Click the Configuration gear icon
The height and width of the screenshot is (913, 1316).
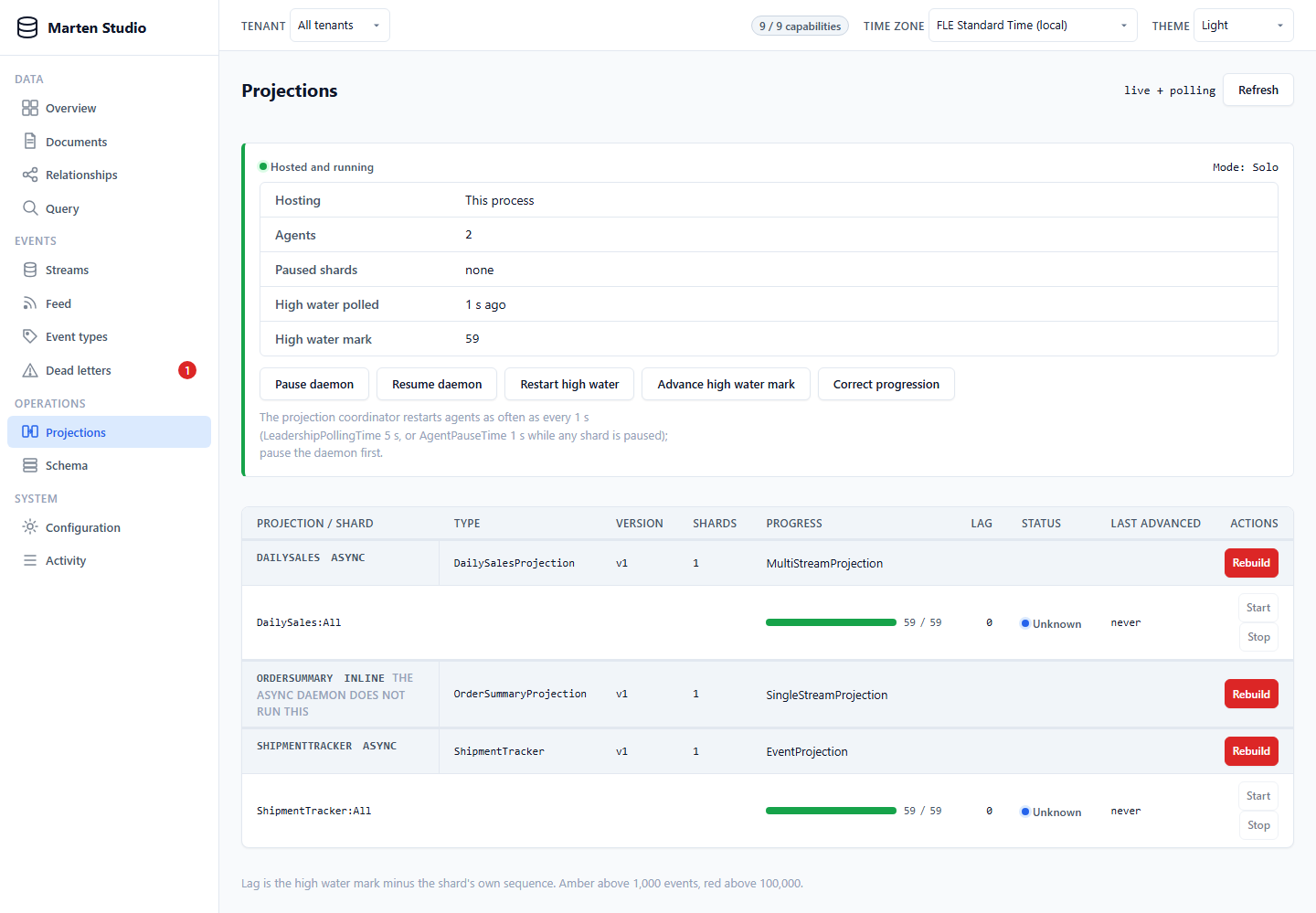point(30,527)
